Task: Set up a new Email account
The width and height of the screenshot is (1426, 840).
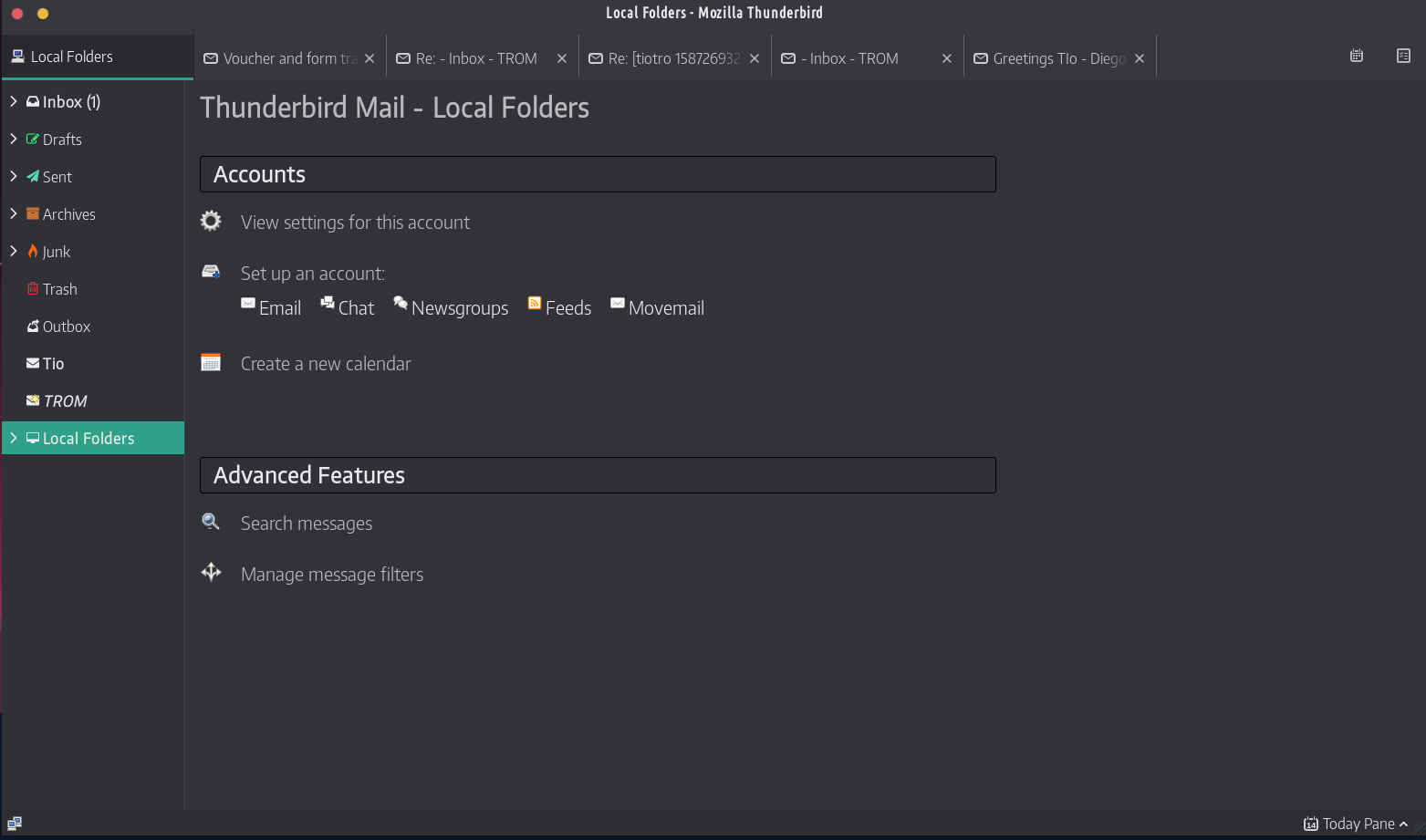Action: (x=280, y=308)
